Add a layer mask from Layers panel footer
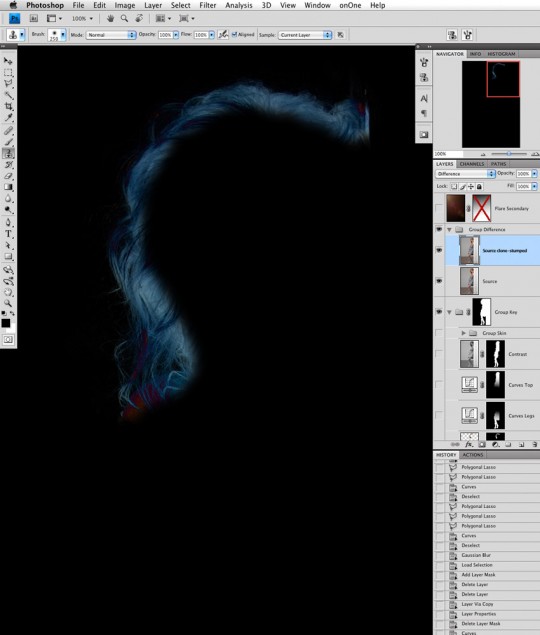 (x=482, y=444)
